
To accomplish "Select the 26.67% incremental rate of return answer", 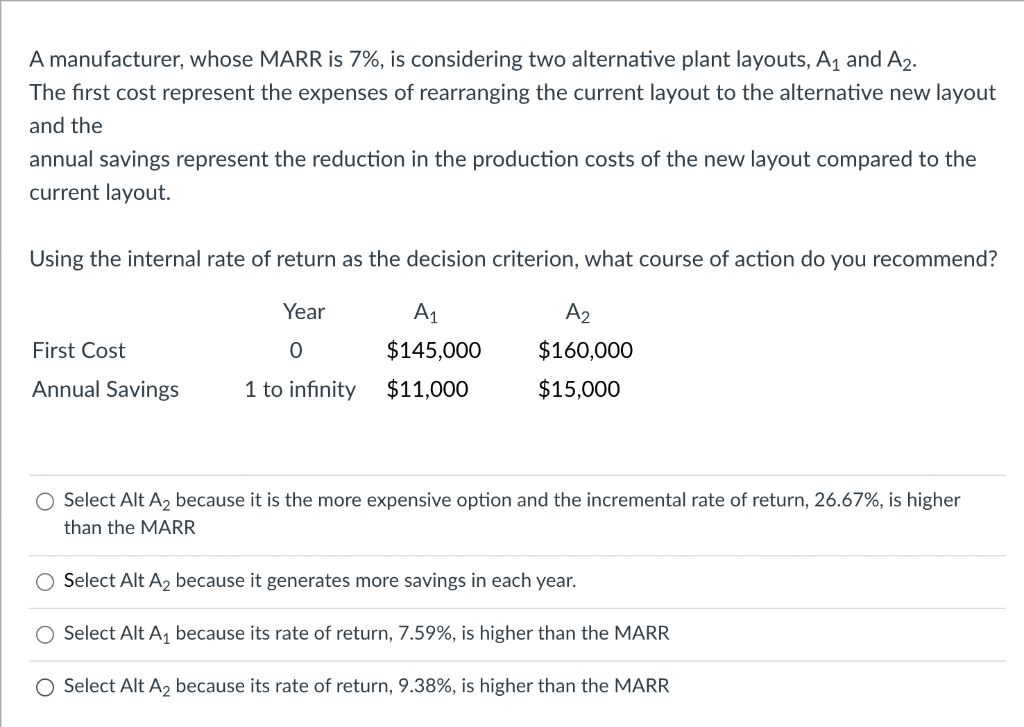I will pos(45,501).
